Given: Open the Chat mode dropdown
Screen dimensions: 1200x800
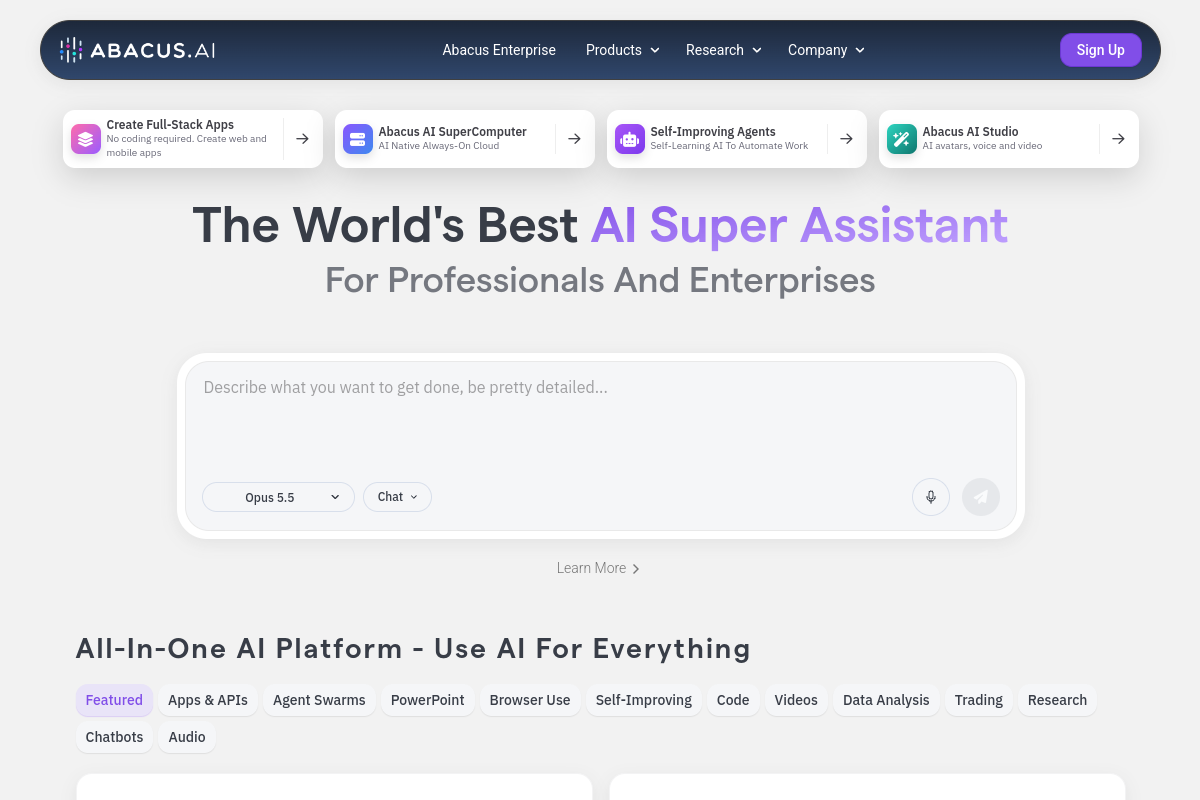Looking at the screenshot, I should 397,497.
